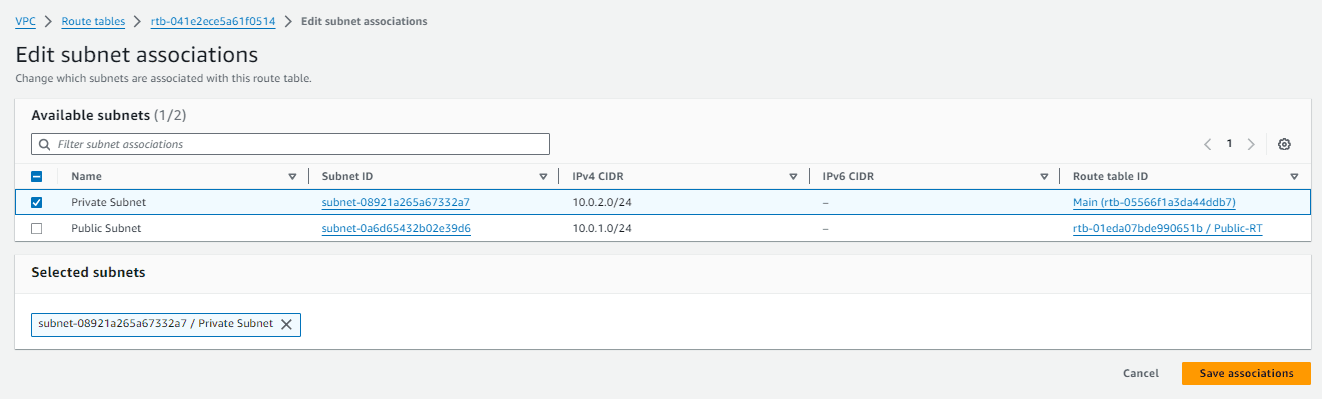Click the Name column header
1322x399 pixels.
87,176
